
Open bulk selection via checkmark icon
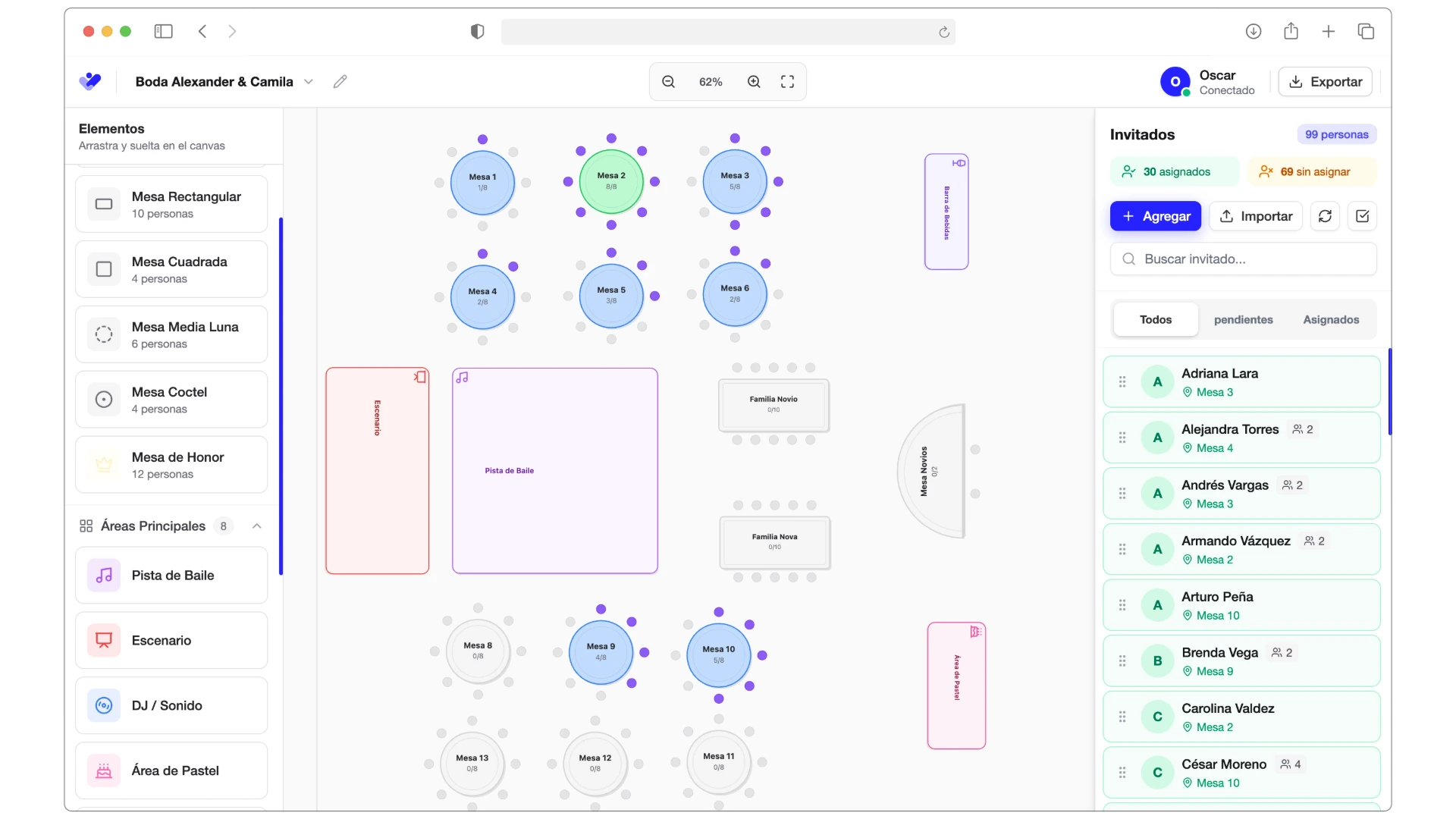(x=1362, y=216)
